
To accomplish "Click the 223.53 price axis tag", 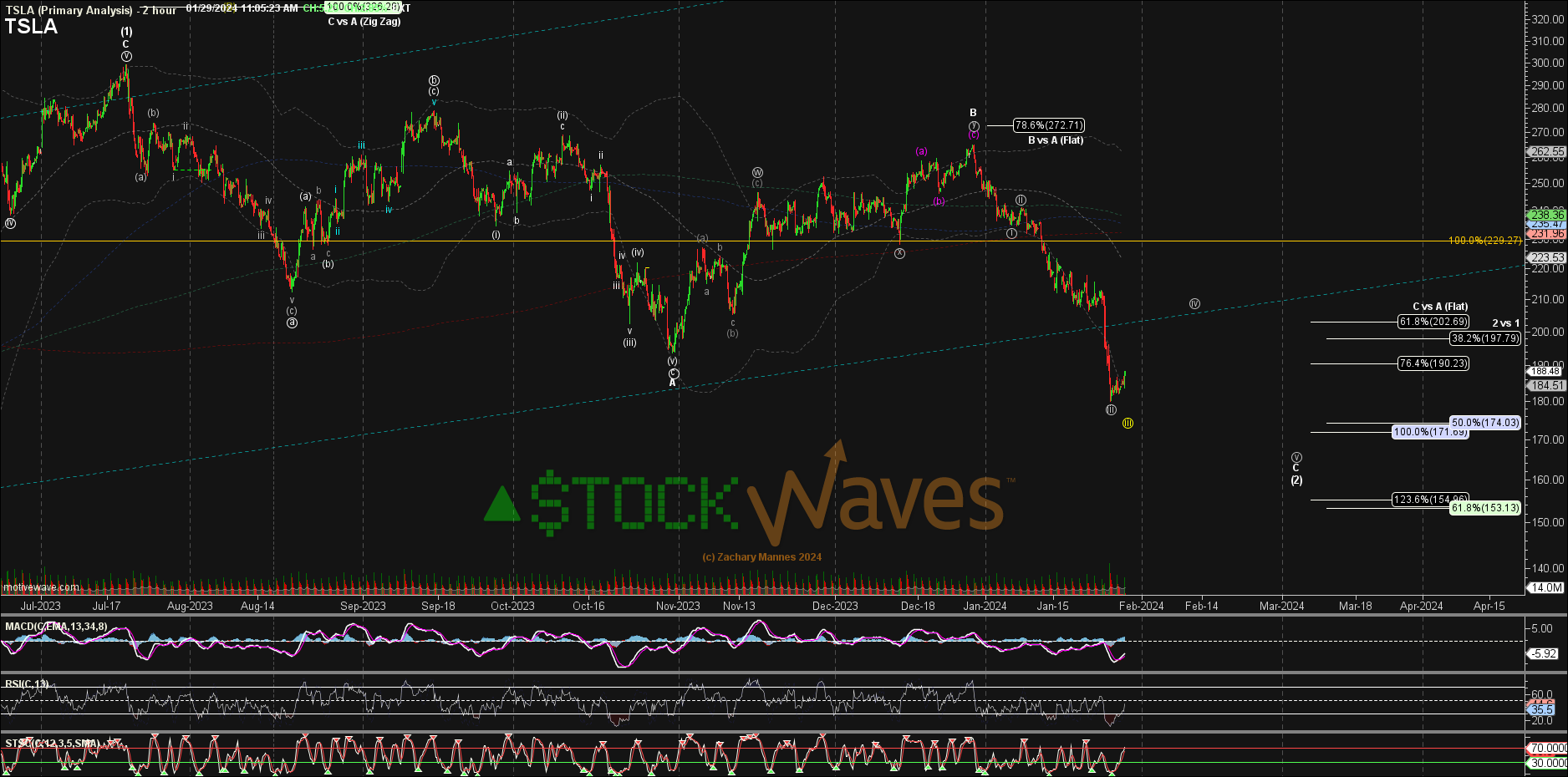I will tap(1546, 257).
